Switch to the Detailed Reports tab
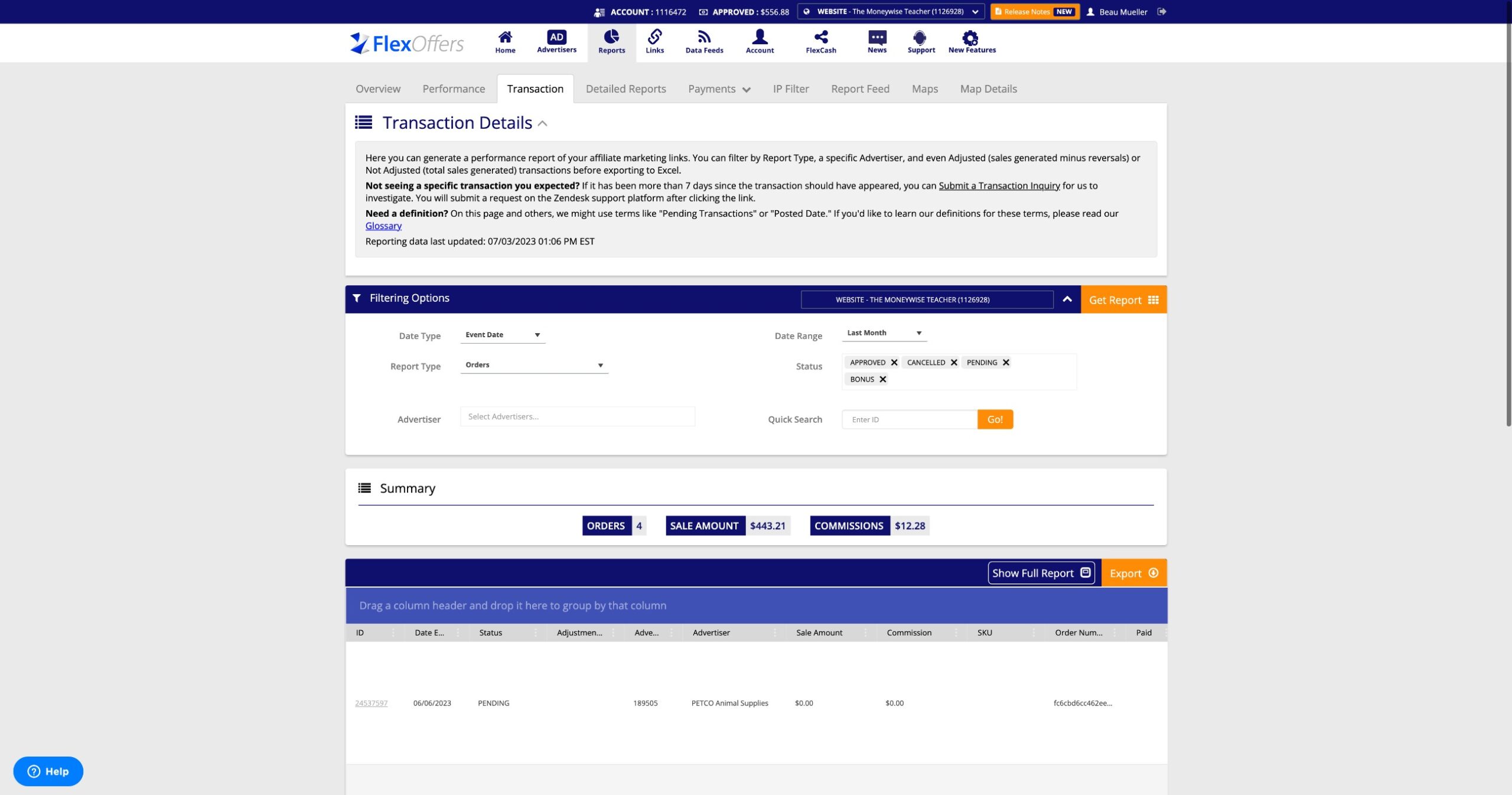Viewport: 1512px width, 795px height. tap(625, 89)
